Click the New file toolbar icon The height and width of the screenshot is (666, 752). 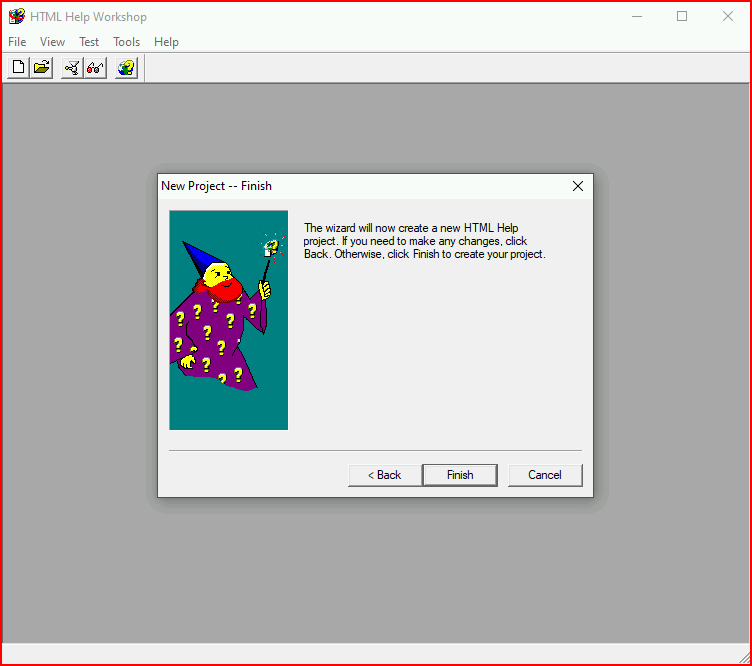tap(18, 68)
